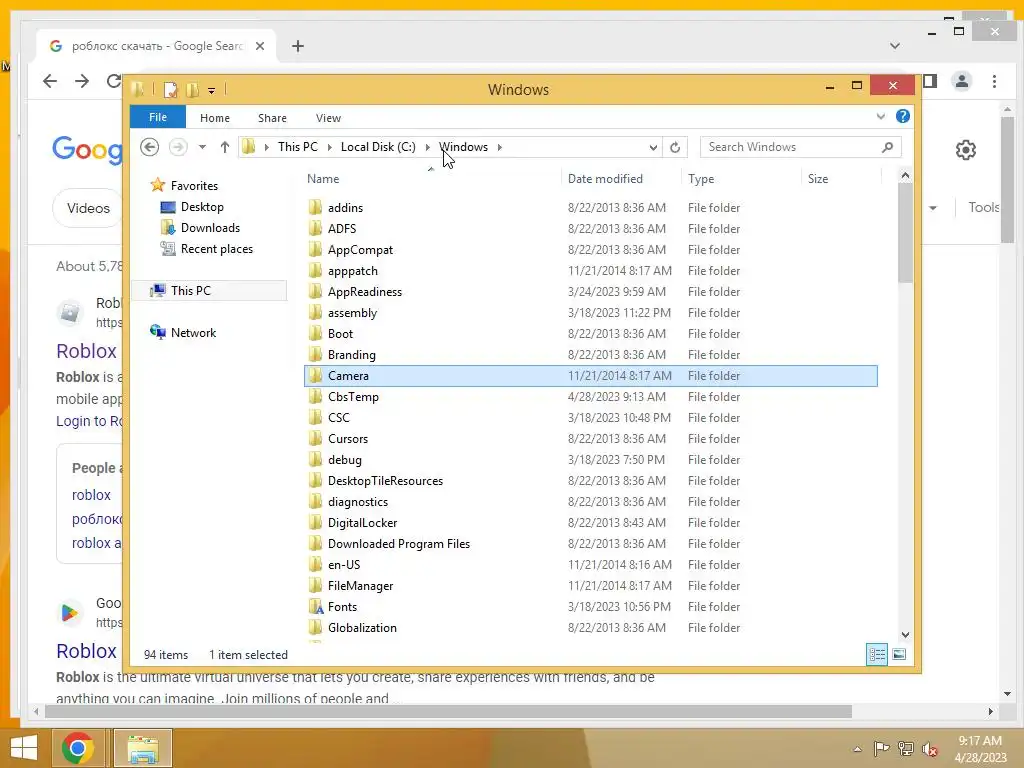This screenshot has width=1024, height=768.
Task: Select Favorites in navigation pane
Action: click(194, 185)
